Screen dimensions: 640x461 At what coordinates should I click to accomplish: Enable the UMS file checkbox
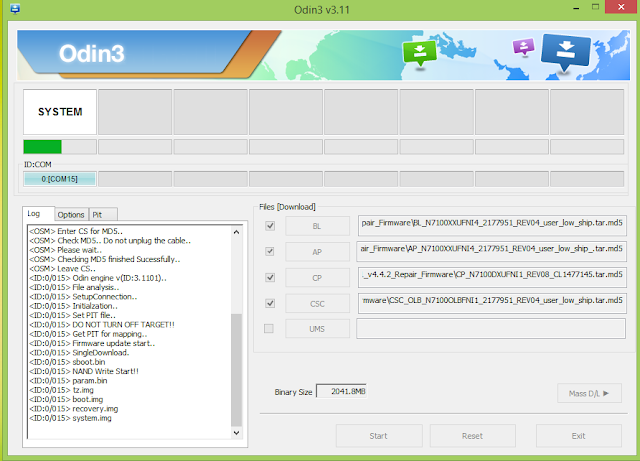coord(269,328)
